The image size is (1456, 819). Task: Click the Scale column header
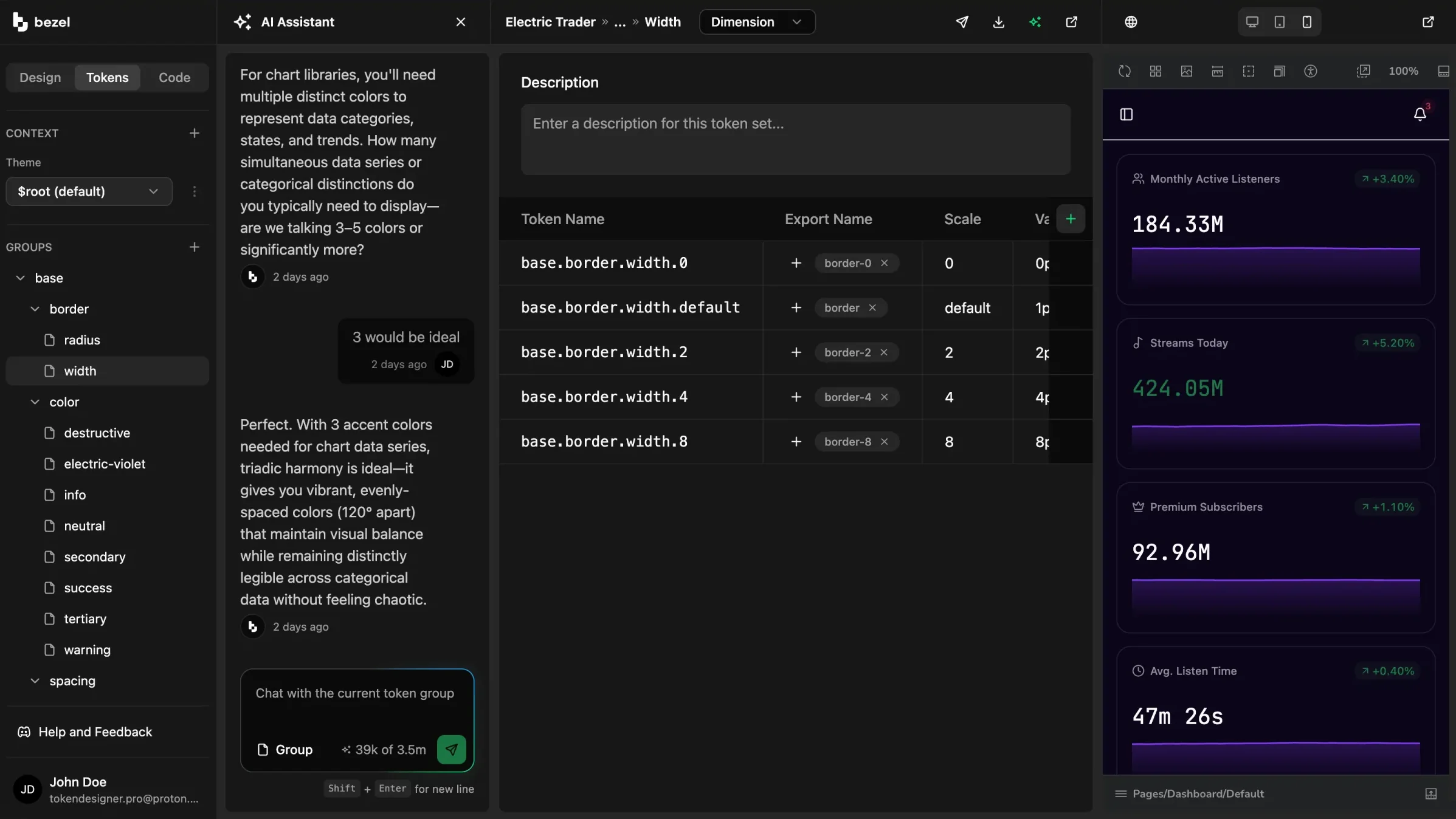(962, 219)
